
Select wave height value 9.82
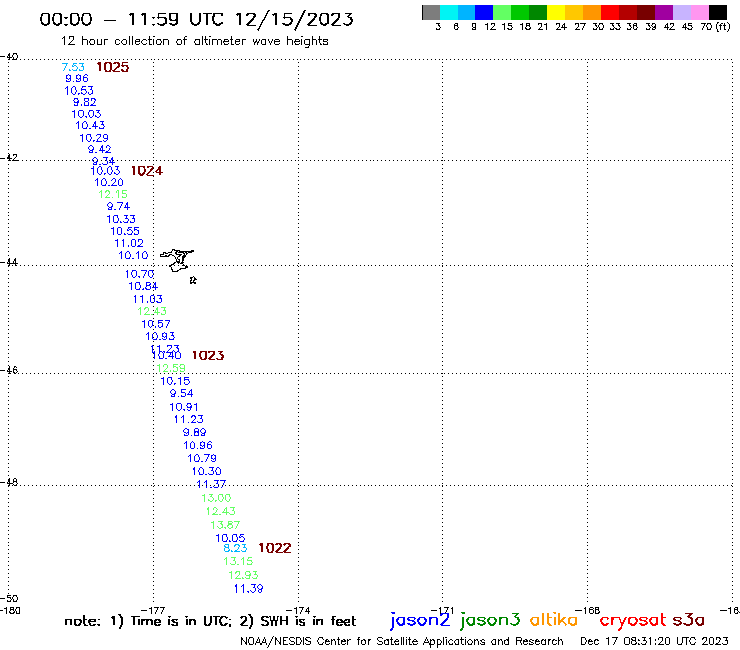pyautogui.click(x=84, y=102)
